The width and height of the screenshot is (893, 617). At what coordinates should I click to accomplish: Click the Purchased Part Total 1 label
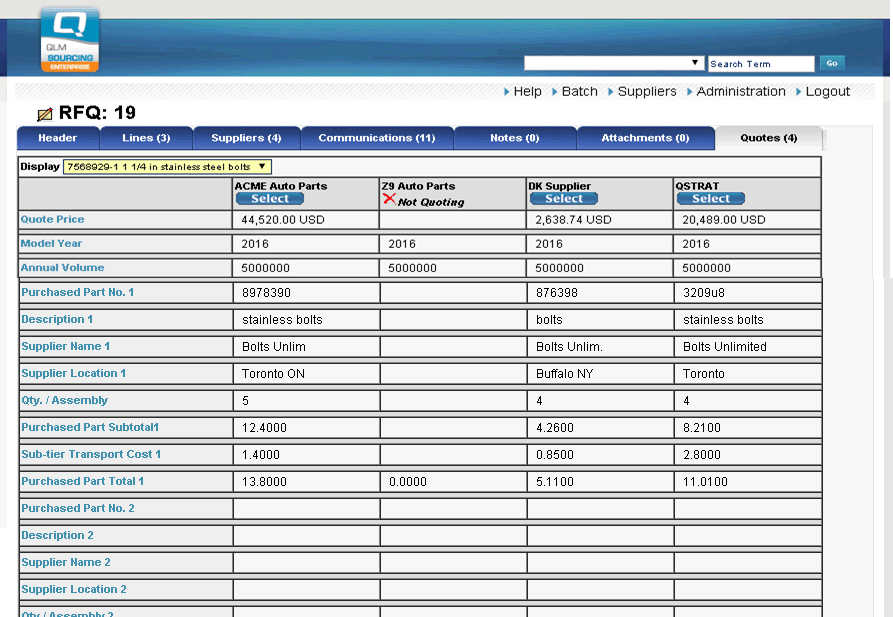[x=83, y=481]
